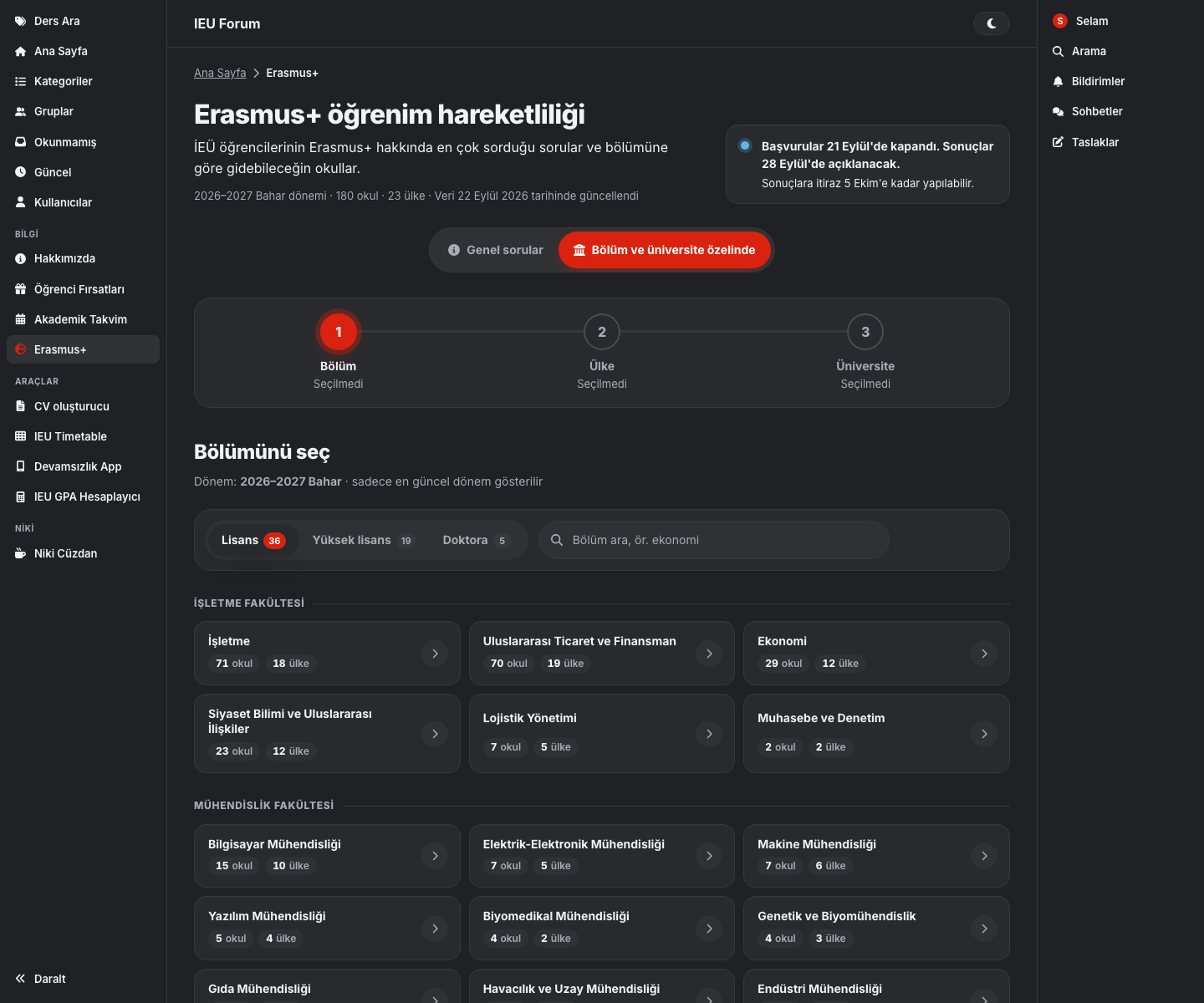The width and height of the screenshot is (1204, 1003).
Task: Open Güncel clock icon
Action: 21,172
